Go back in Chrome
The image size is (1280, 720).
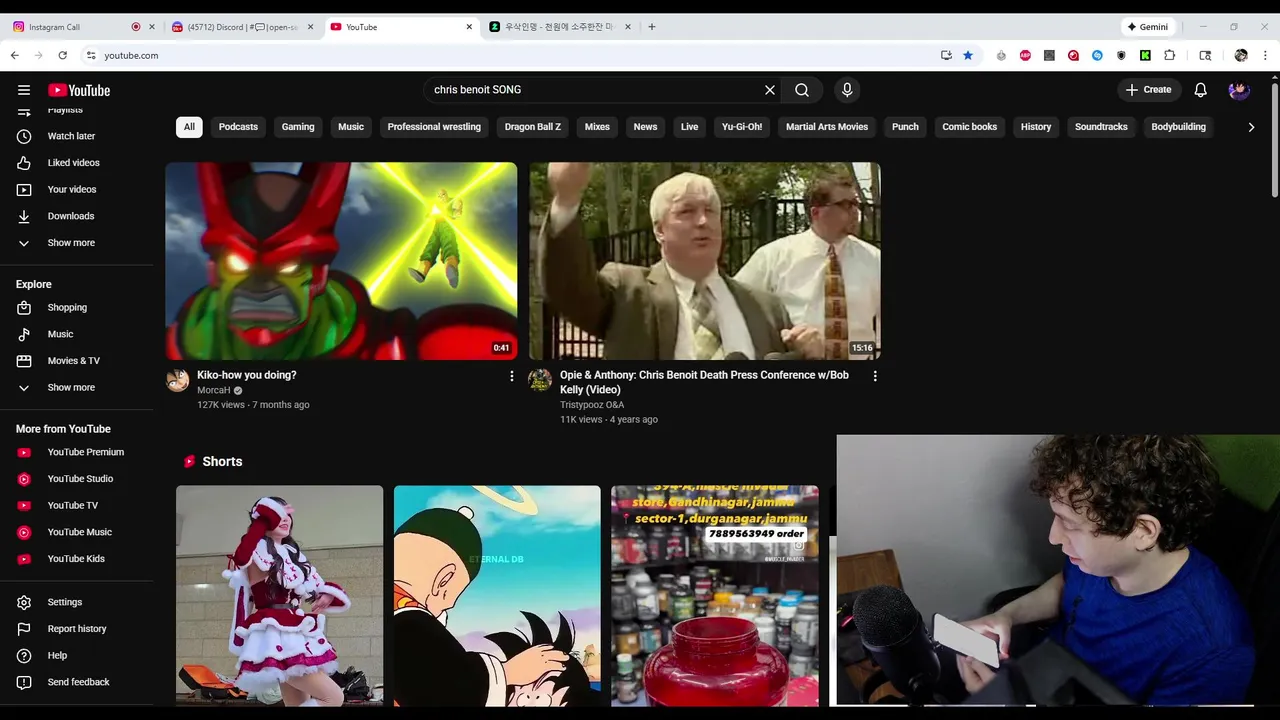pyautogui.click(x=14, y=55)
